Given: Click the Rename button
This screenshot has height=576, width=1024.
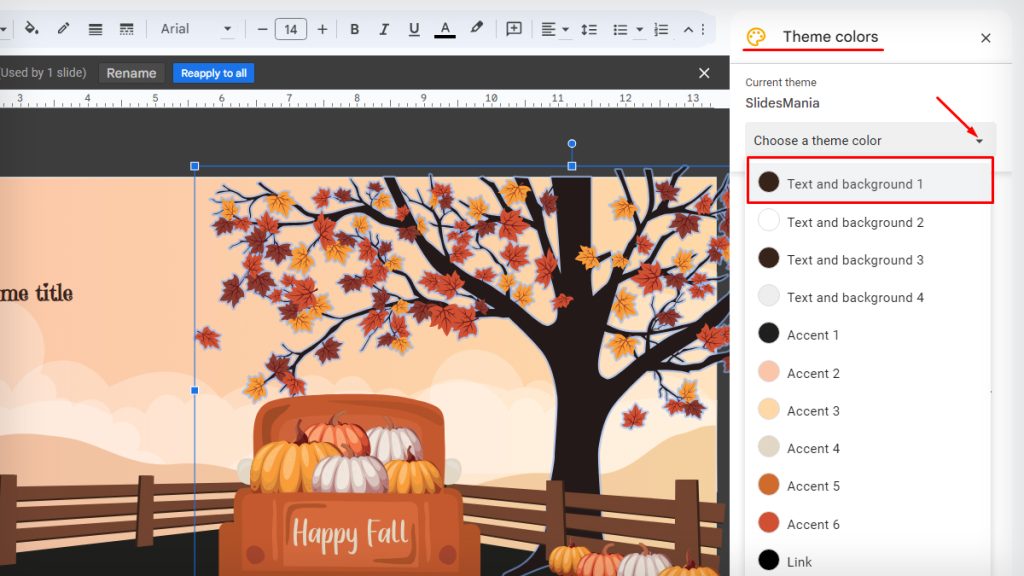Looking at the screenshot, I should click(131, 72).
